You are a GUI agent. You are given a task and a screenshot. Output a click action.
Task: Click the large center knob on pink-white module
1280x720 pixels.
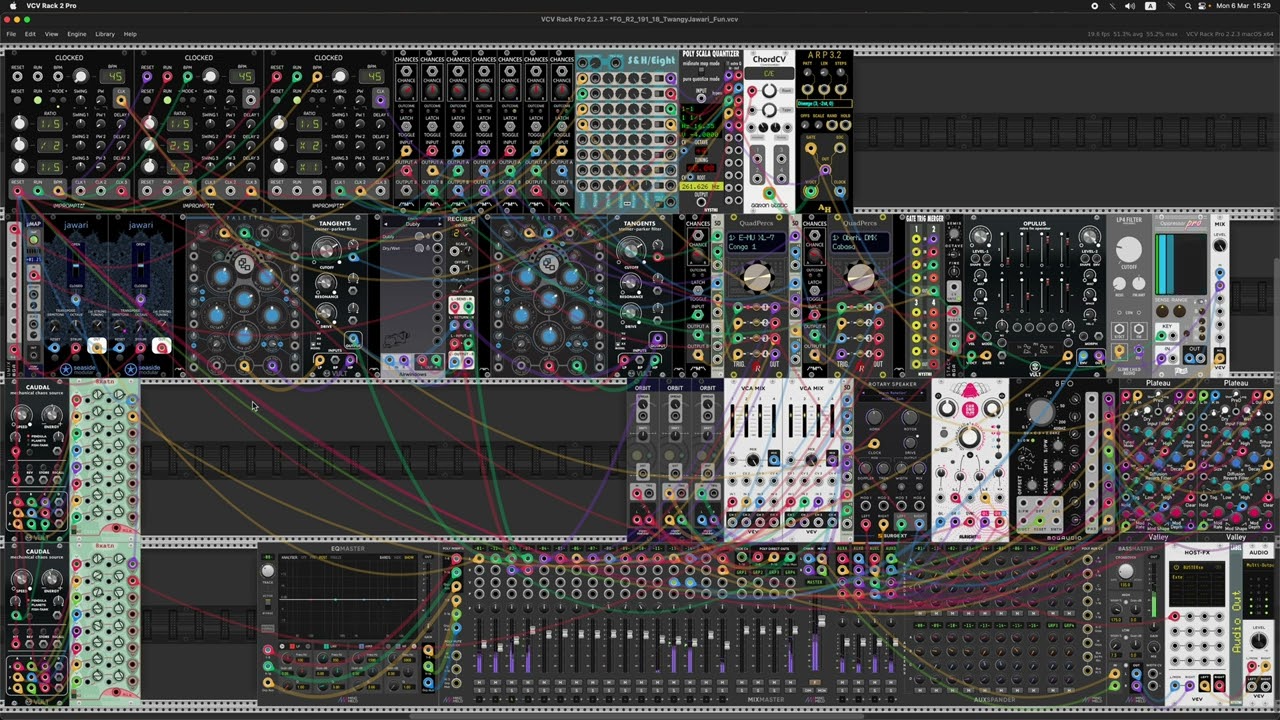(969, 437)
